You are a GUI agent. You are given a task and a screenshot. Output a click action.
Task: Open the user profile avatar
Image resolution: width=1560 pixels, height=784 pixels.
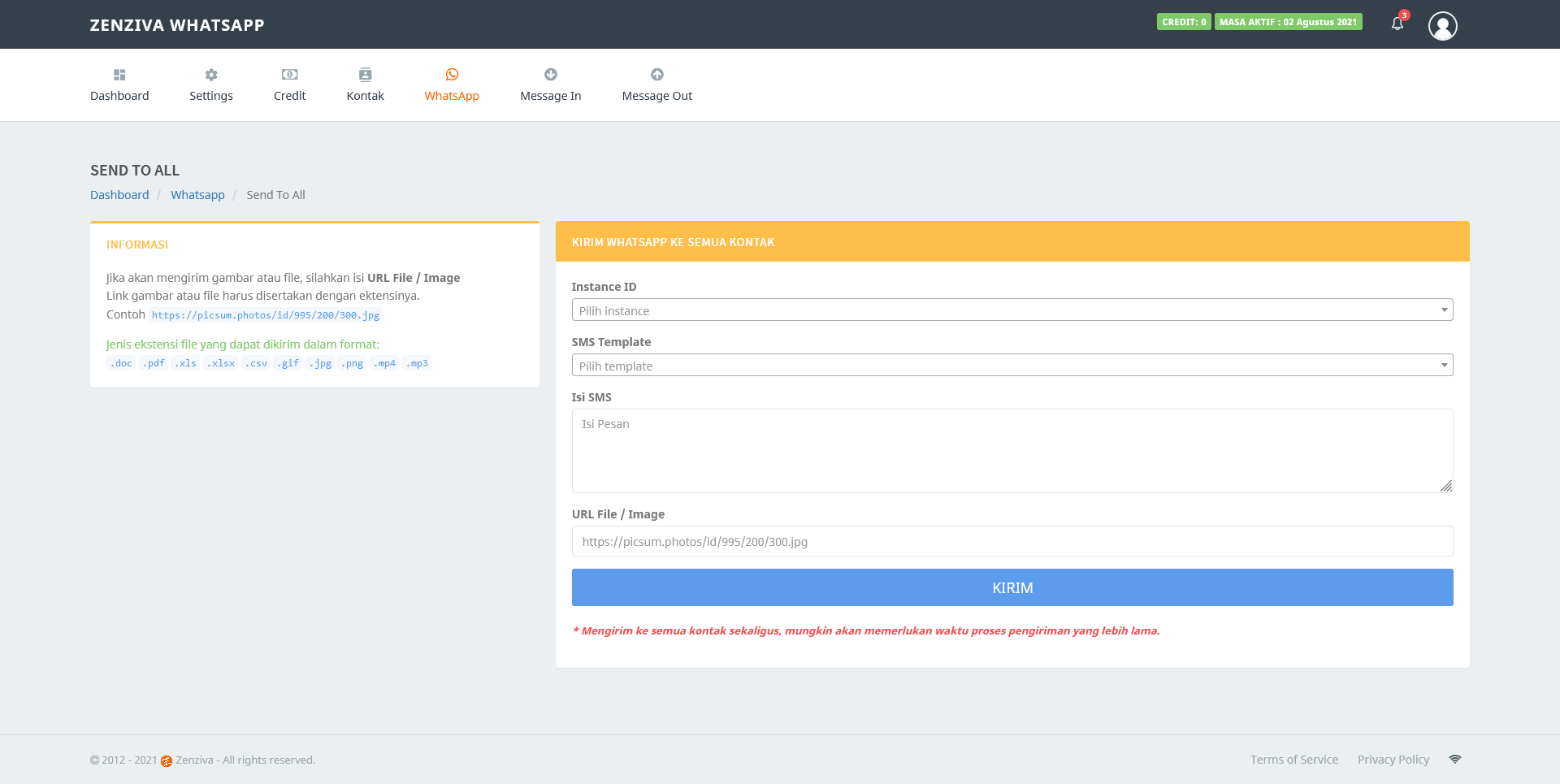[1443, 26]
